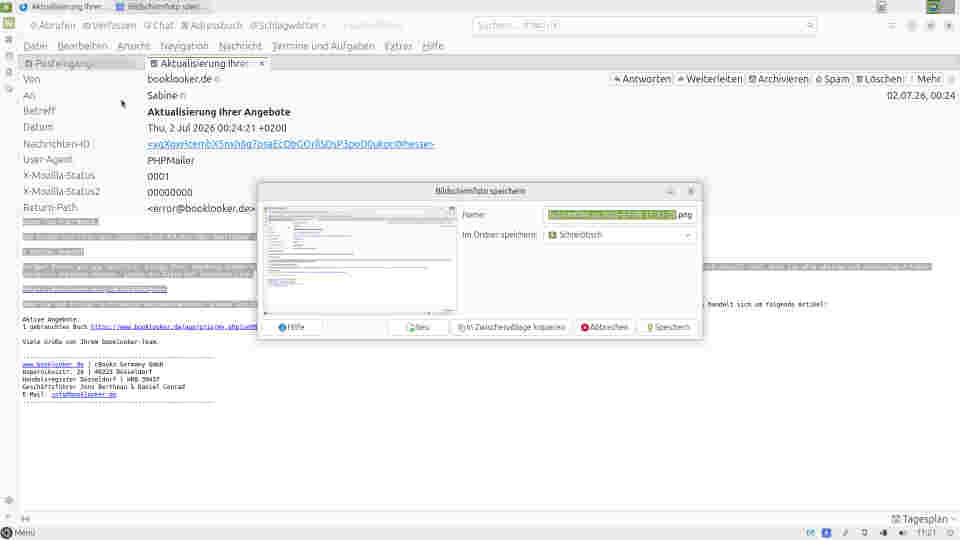Click the subject Aktualisierung Ihrer Angebote
This screenshot has width=960, height=540.
point(219,112)
